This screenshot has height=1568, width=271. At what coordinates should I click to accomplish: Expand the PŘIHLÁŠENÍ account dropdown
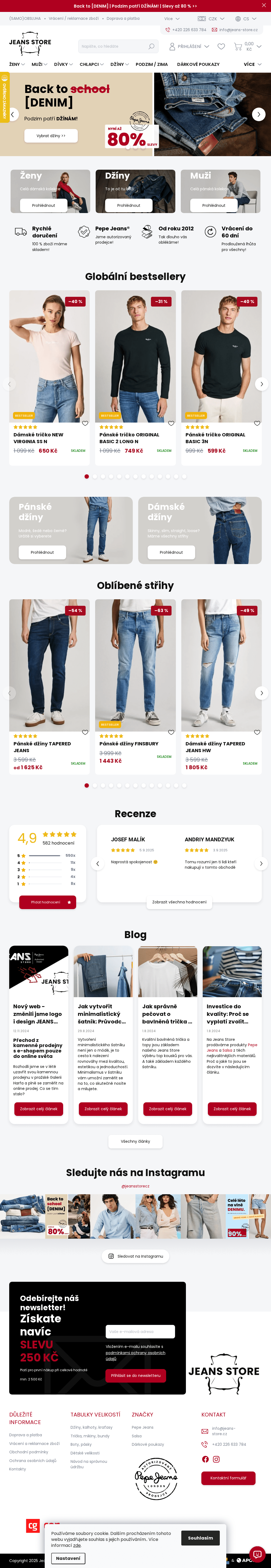point(189,46)
